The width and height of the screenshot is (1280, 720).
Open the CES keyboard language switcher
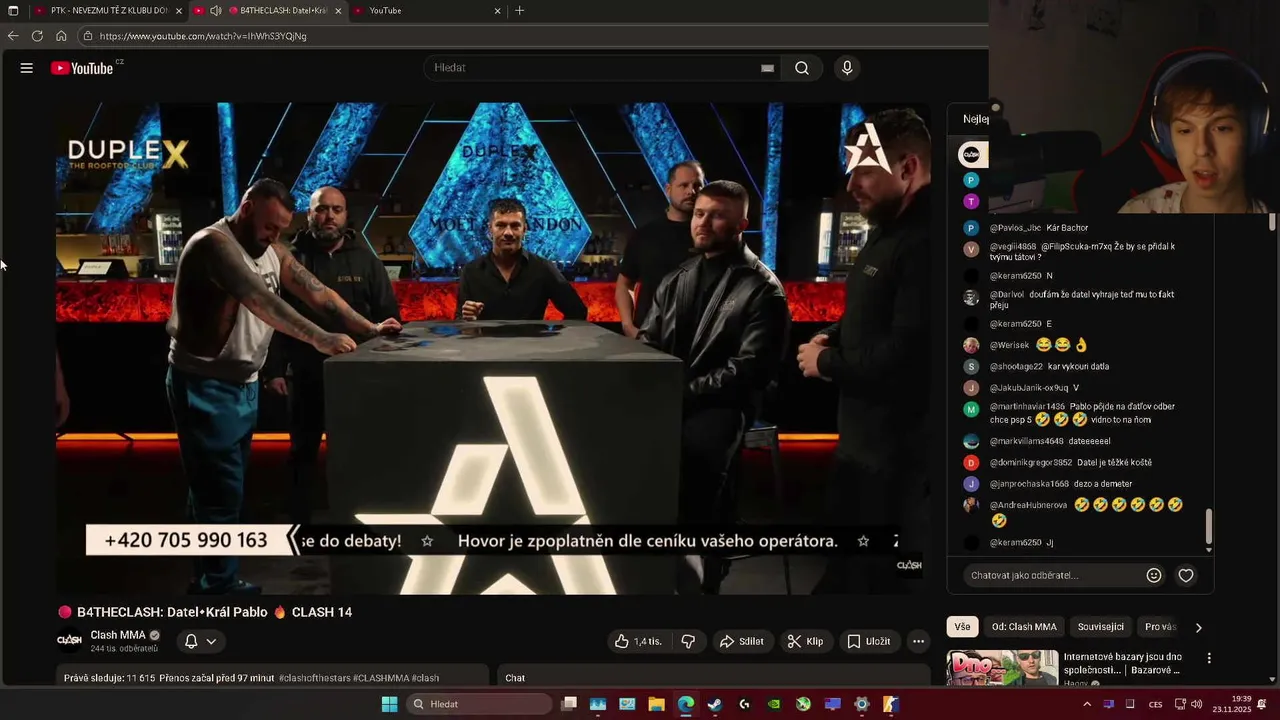pos(1155,704)
